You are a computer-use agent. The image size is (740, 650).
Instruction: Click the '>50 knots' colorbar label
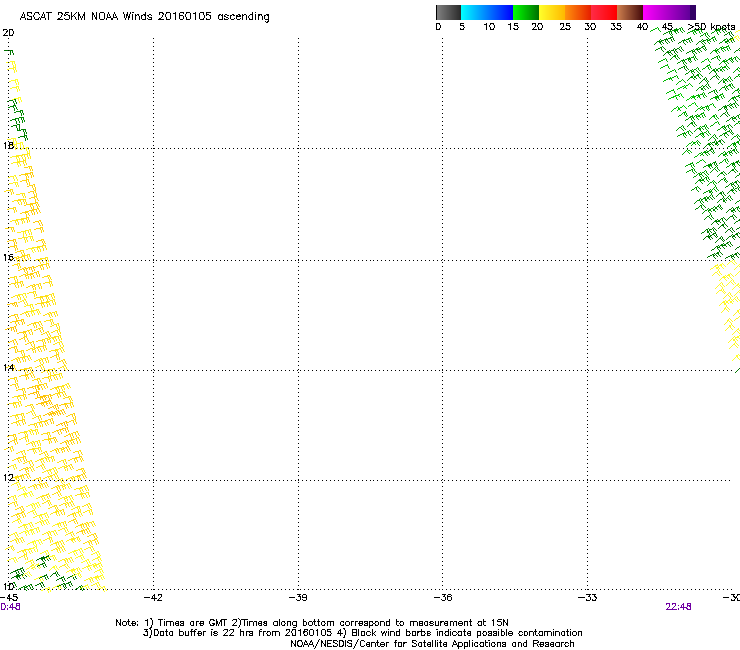pyautogui.click(x=711, y=27)
